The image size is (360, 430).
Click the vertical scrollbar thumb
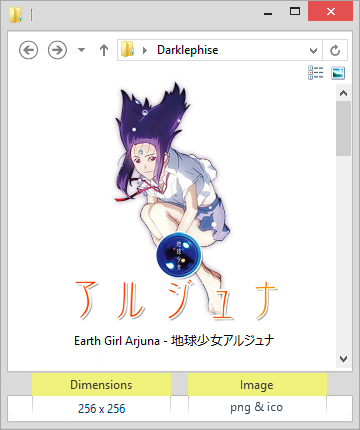(344, 129)
